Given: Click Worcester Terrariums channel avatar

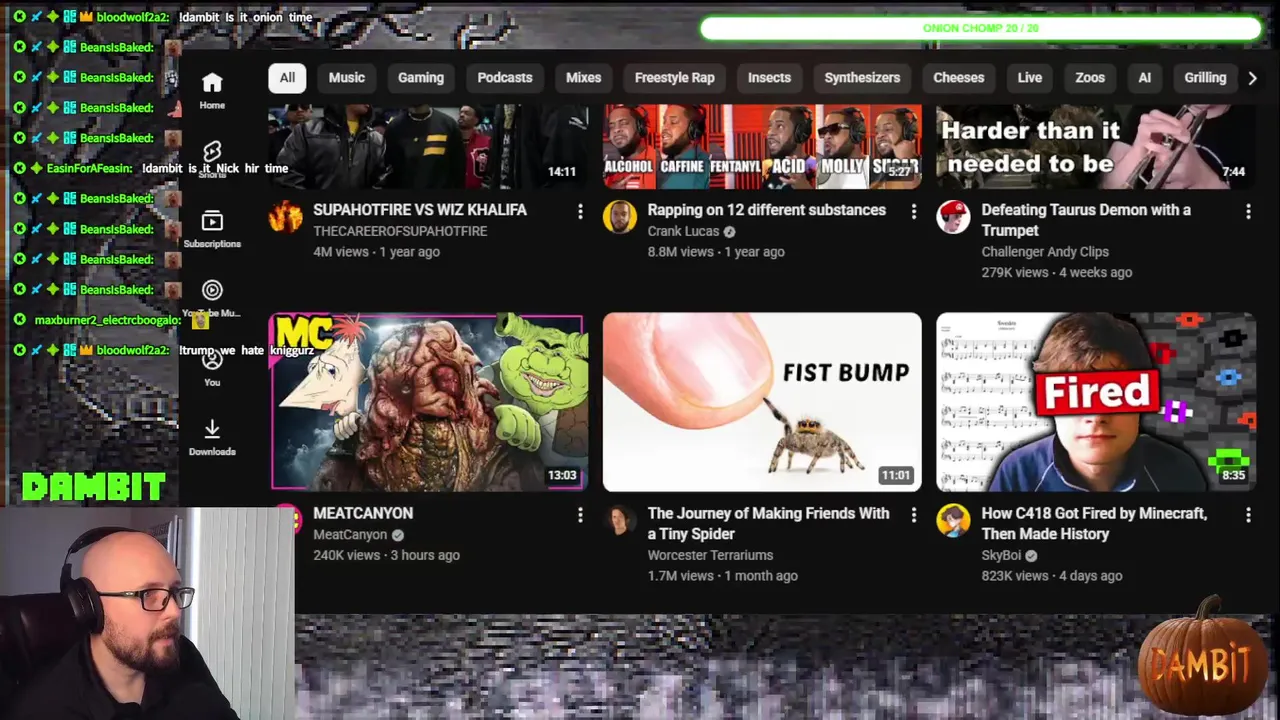Looking at the screenshot, I should click(x=620, y=520).
